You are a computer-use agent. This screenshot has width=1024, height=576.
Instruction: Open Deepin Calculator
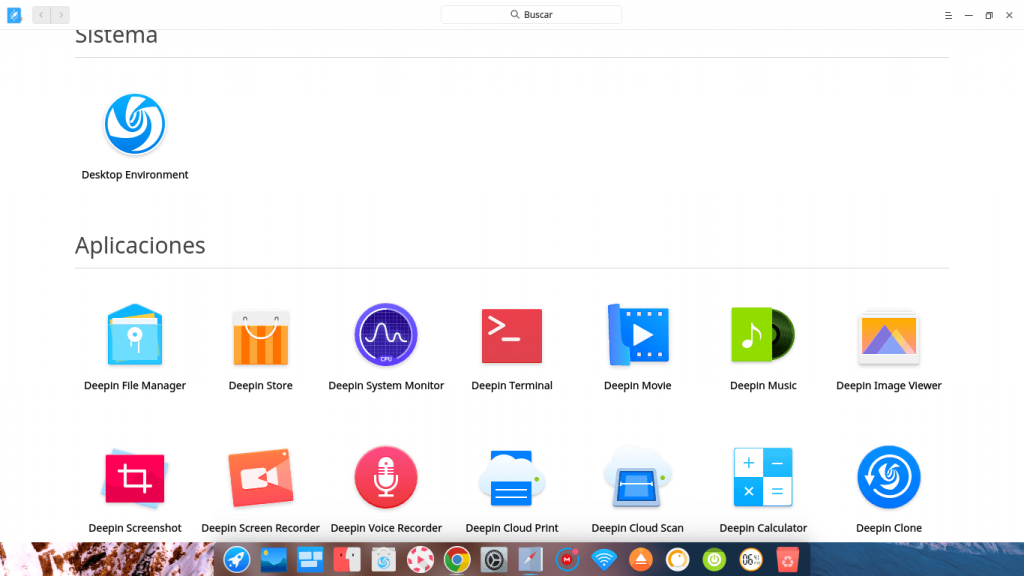click(x=763, y=477)
